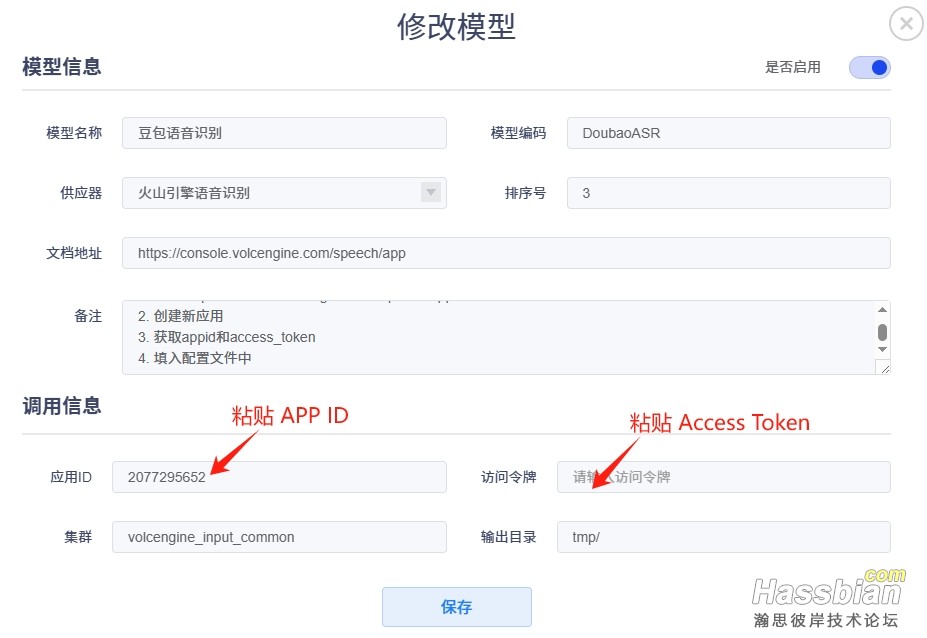Click the 修改模型 dialog title

click(x=456, y=27)
